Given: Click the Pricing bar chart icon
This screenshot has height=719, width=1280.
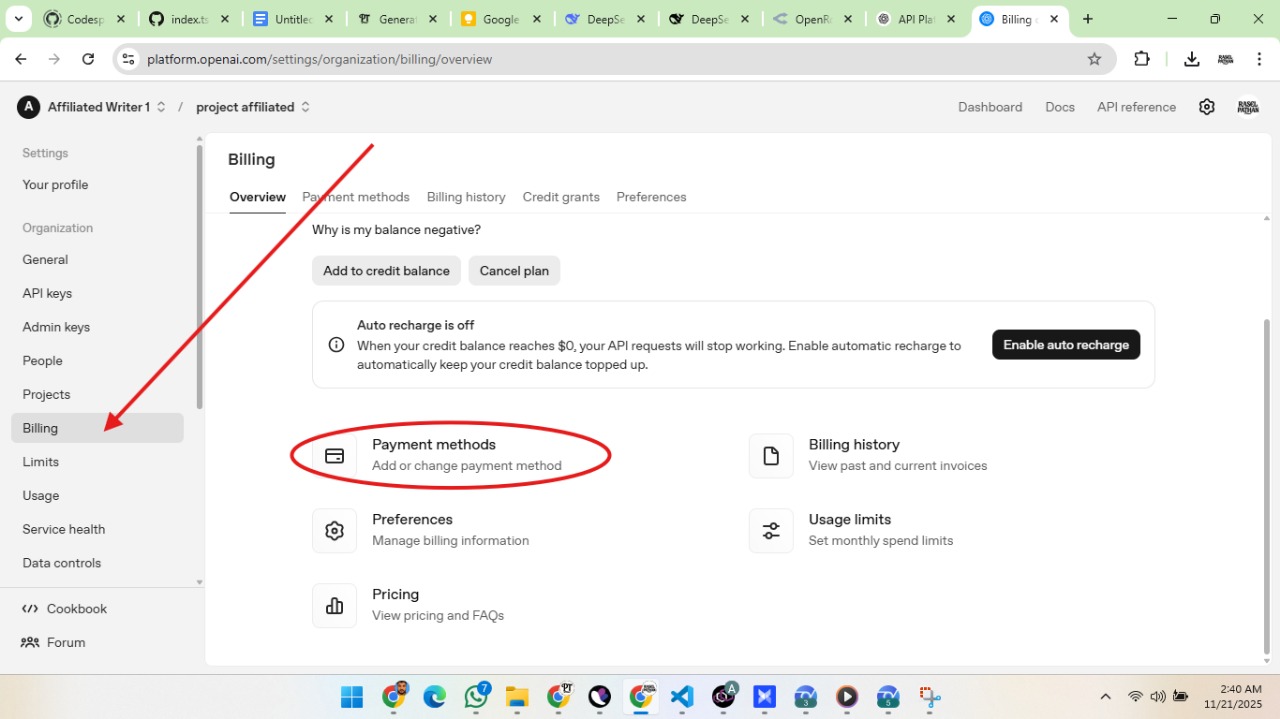Looking at the screenshot, I should [x=335, y=606].
